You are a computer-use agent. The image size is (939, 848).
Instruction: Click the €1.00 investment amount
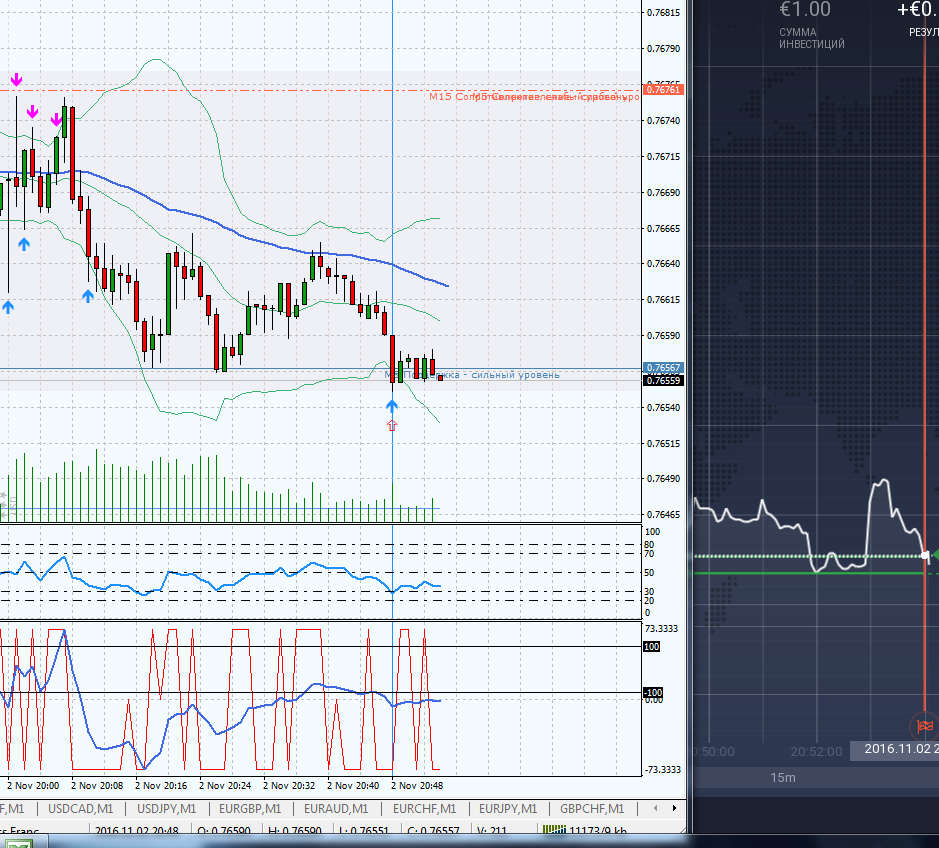(805, 10)
